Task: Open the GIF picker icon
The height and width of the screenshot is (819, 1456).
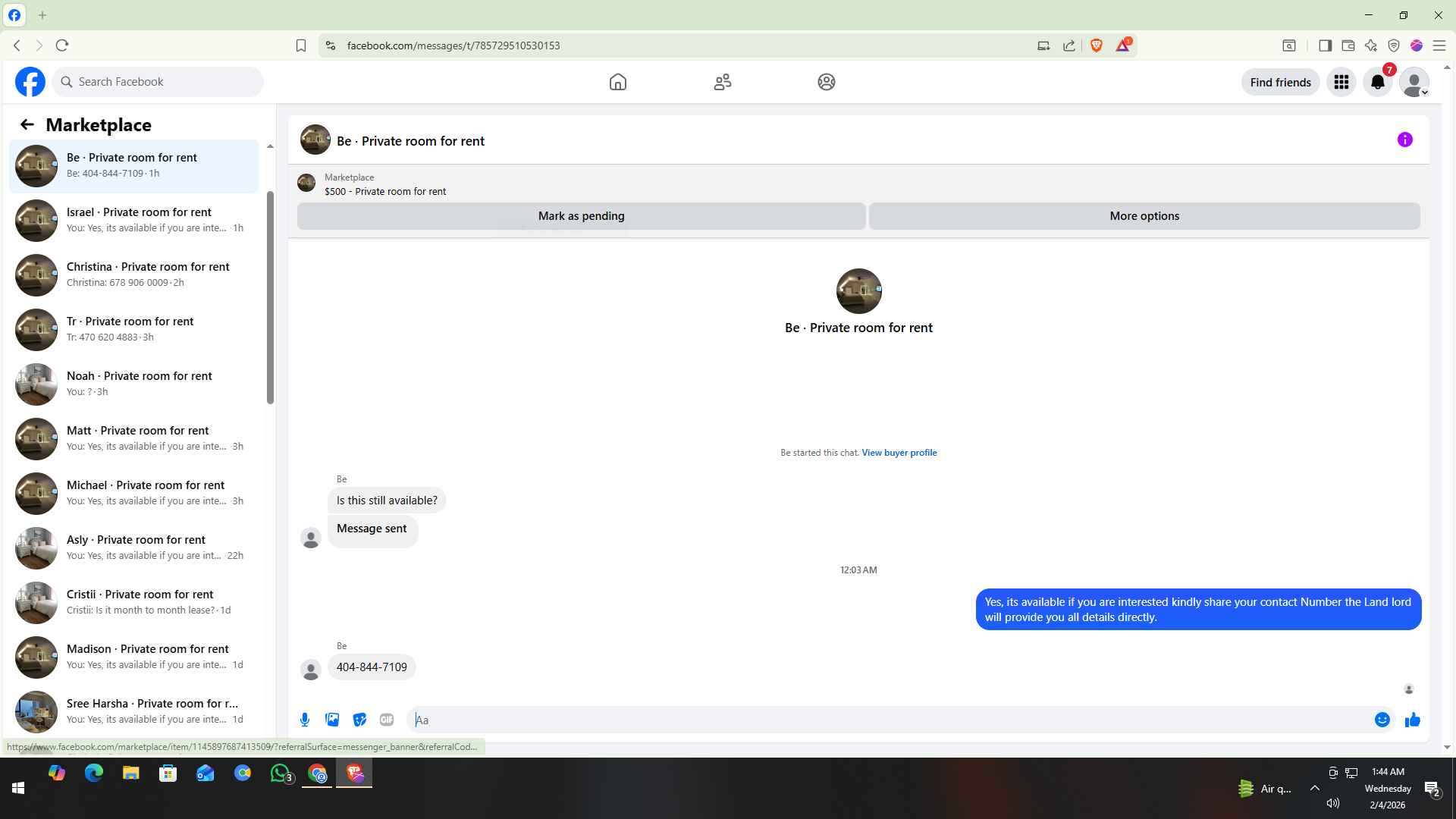Action: [x=387, y=720]
